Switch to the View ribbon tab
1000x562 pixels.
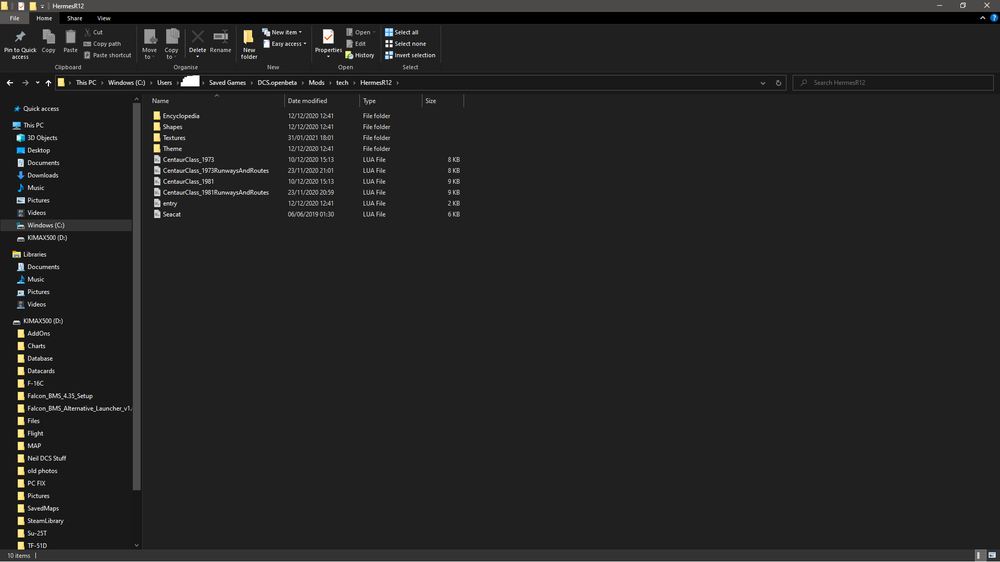click(x=103, y=18)
